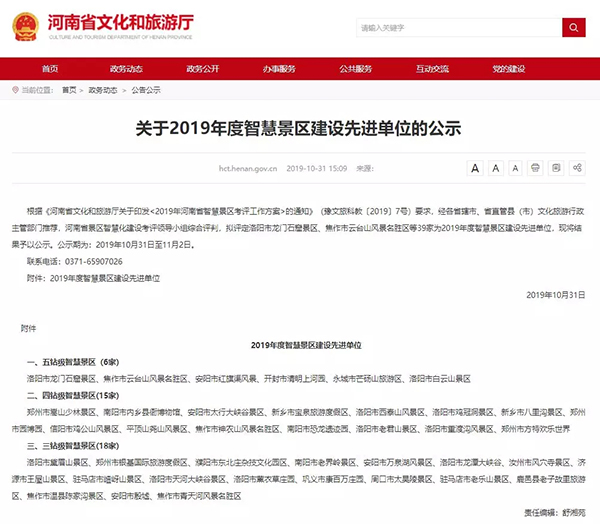
Task: Click the print page icon
Action: point(535,168)
